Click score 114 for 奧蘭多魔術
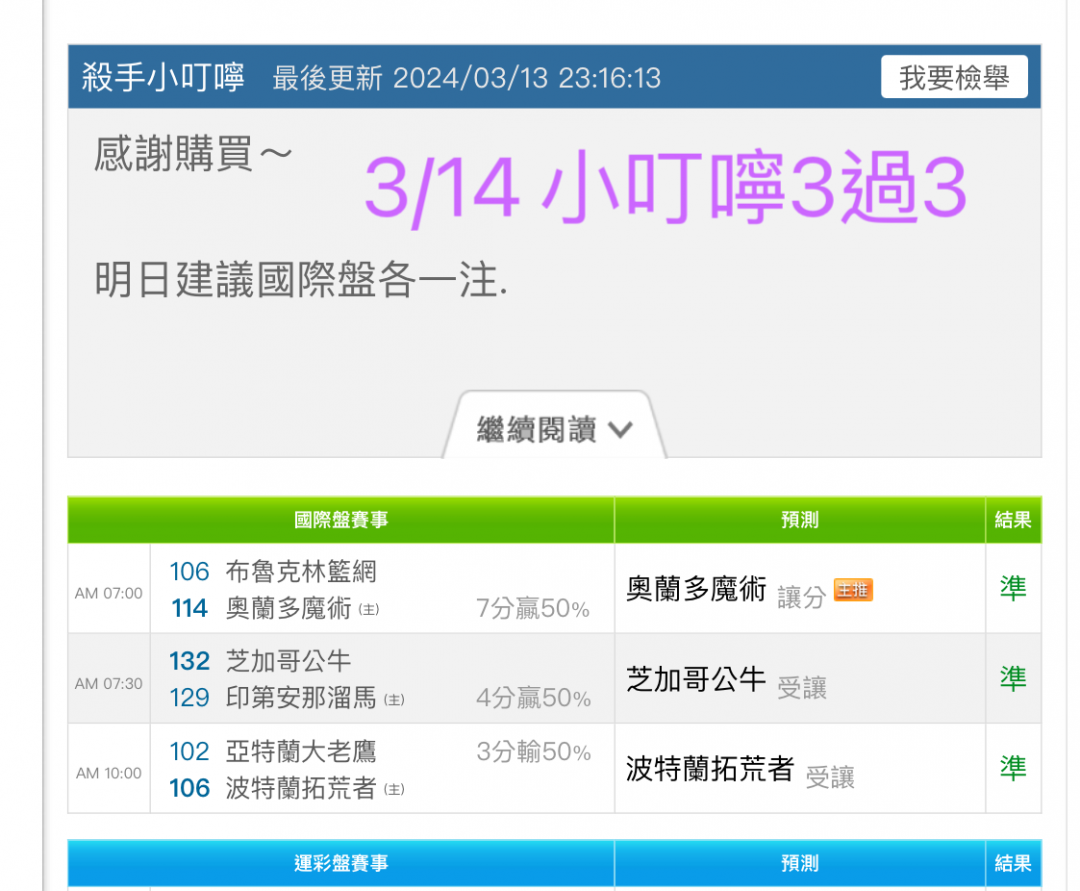Viewport: 1080px width, 891px height. click(189, 609)
